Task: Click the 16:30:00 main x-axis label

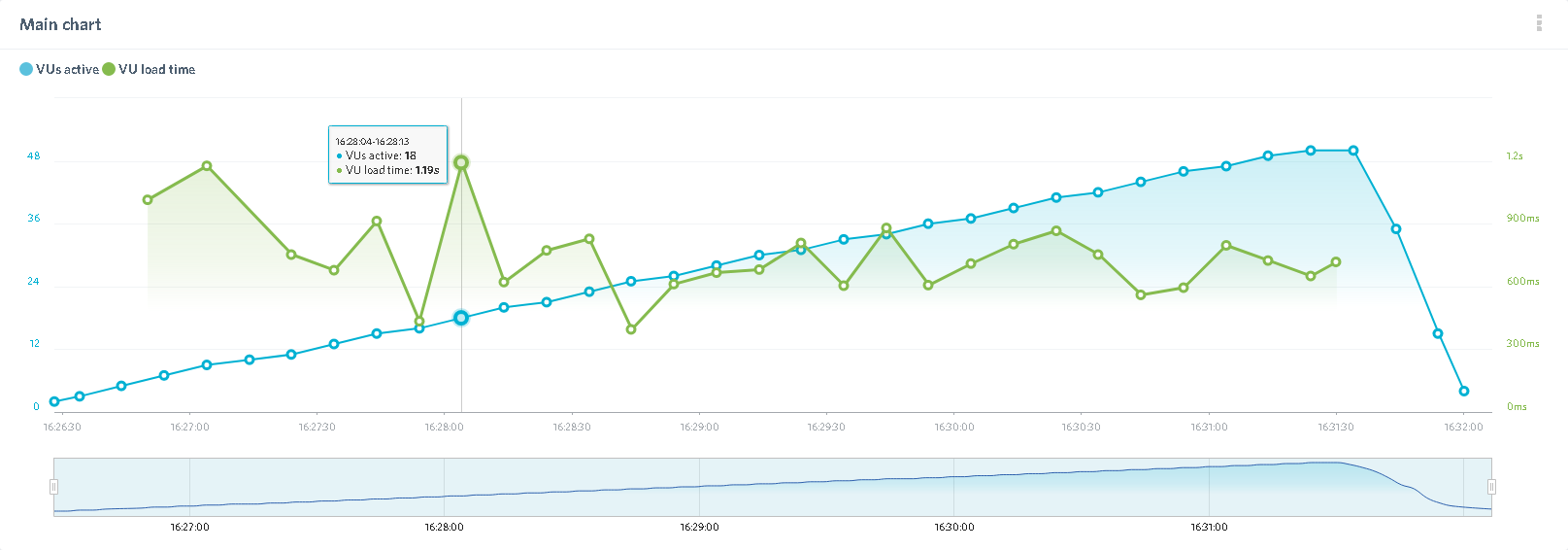Action: (954, 427)
